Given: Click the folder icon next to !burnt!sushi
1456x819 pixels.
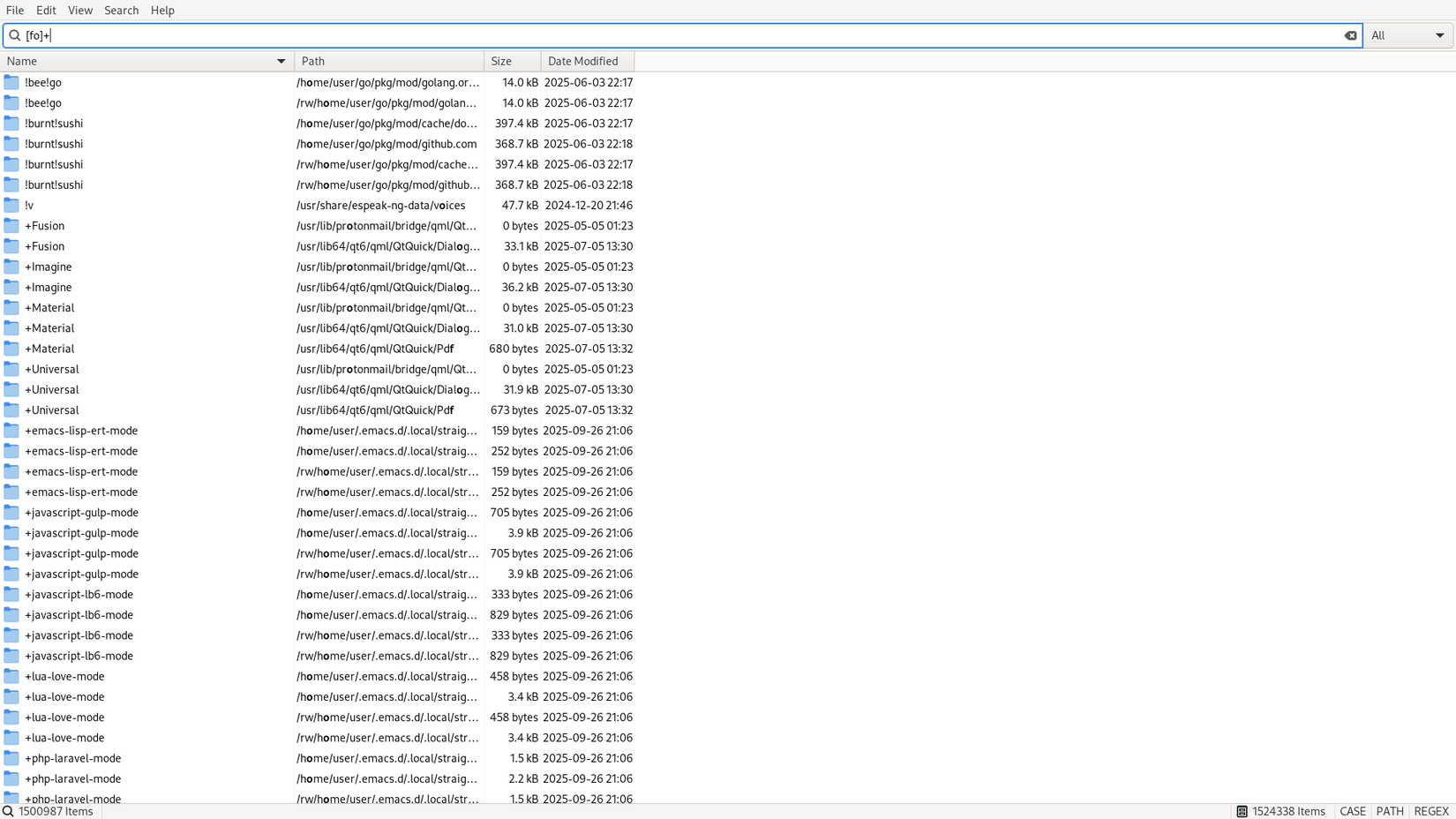Looking at the screenshot, I should click(x=11, y=124).
